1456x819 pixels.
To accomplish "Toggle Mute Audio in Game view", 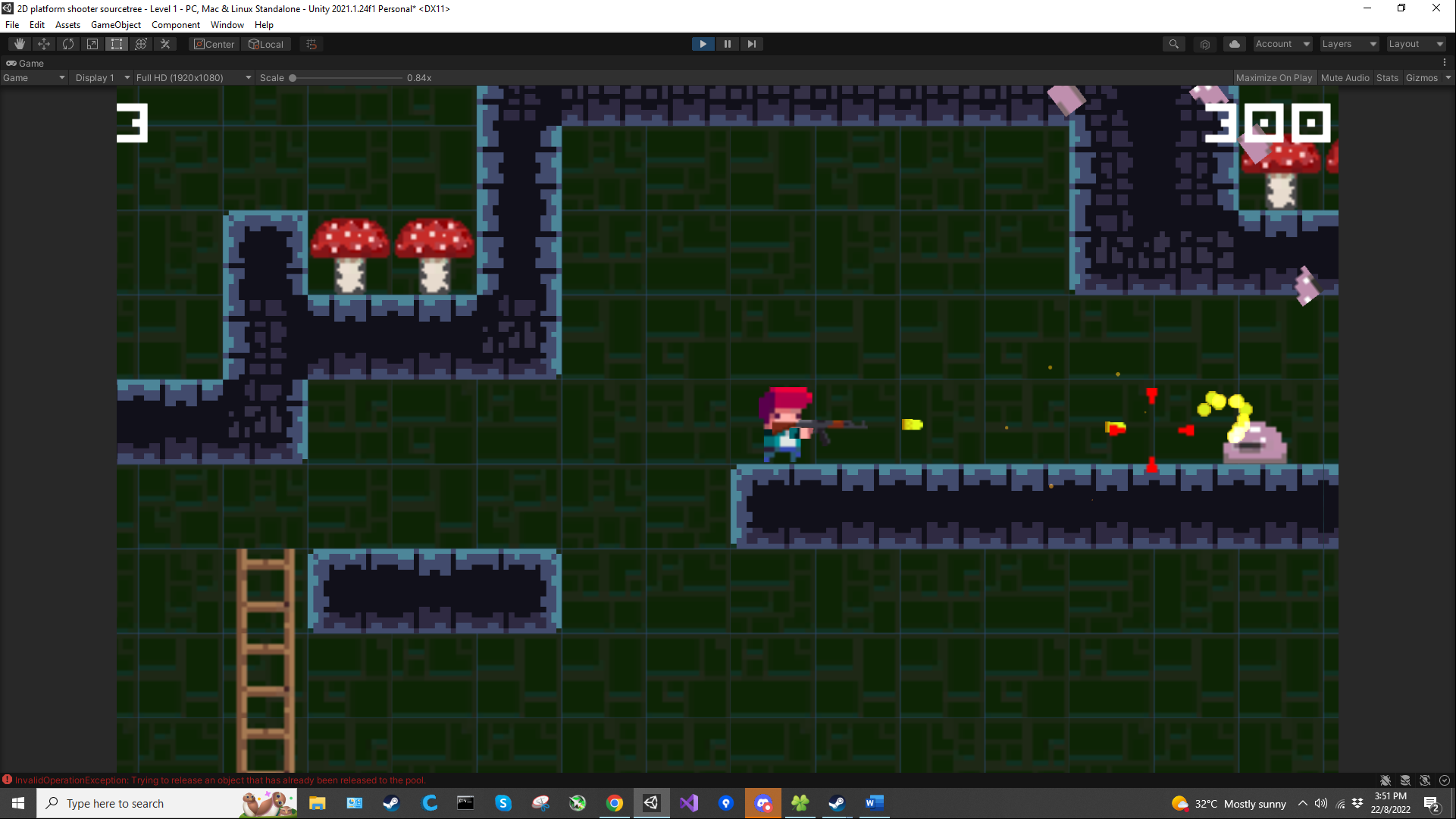I will pos(1345,77).
